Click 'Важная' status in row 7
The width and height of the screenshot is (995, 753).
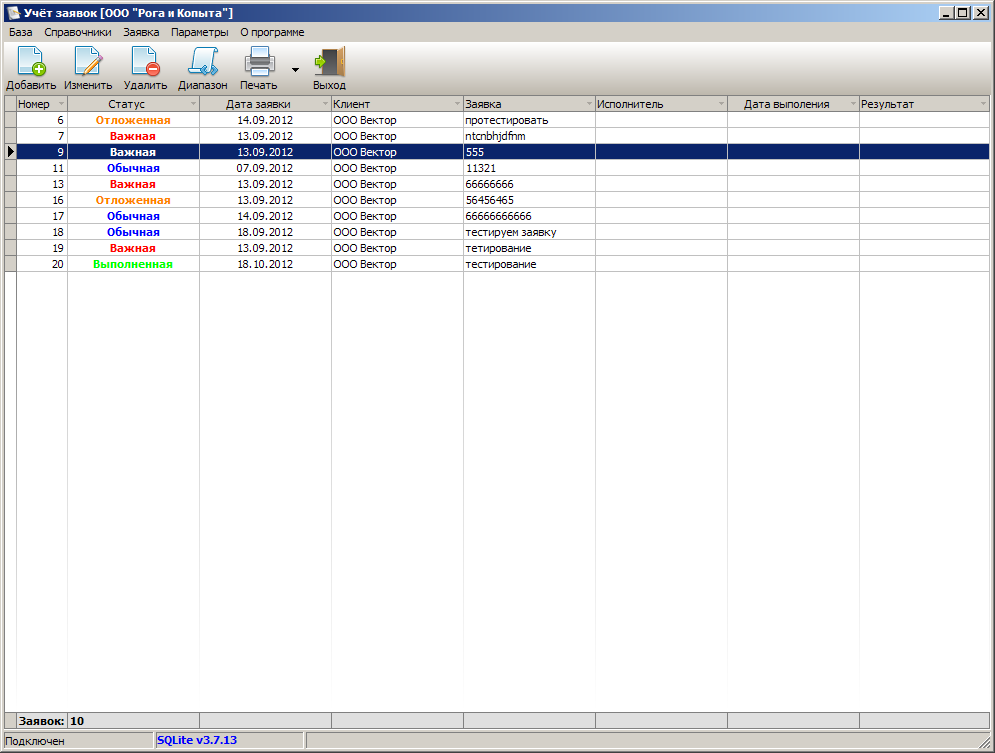point(133,136)
